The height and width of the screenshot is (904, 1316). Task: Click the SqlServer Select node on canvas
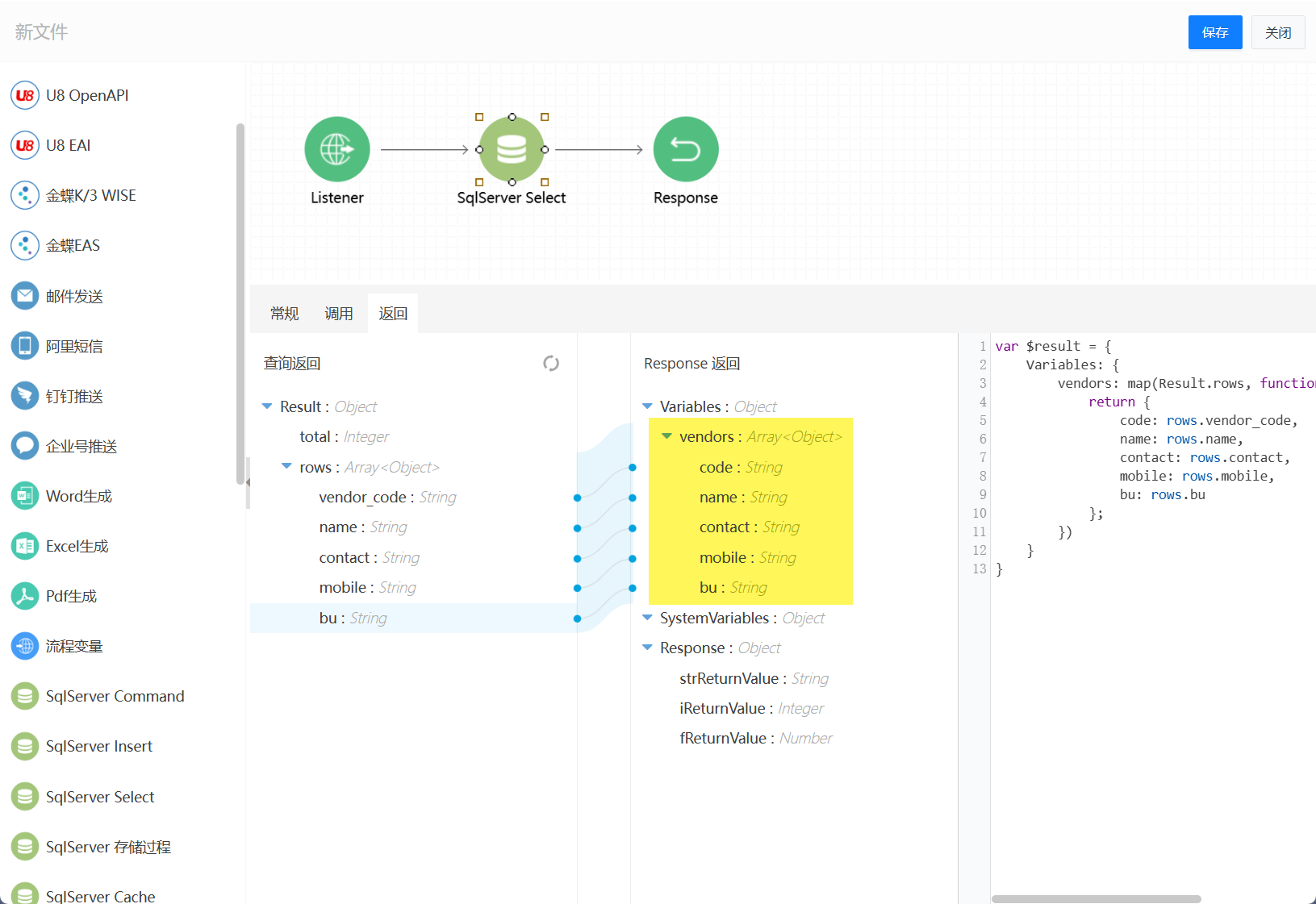512,150
